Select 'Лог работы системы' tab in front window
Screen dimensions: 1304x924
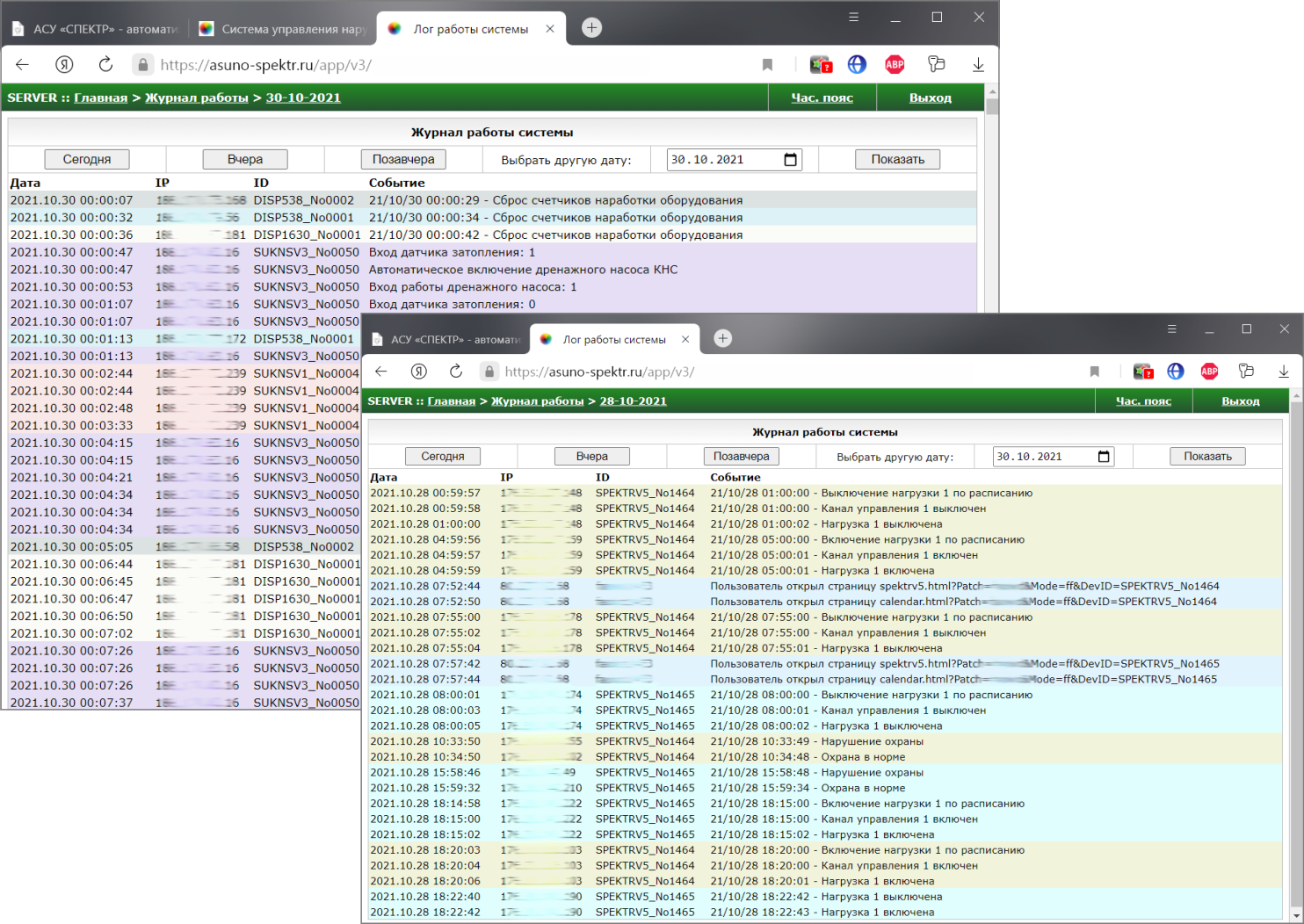click(x=615, y=339)
